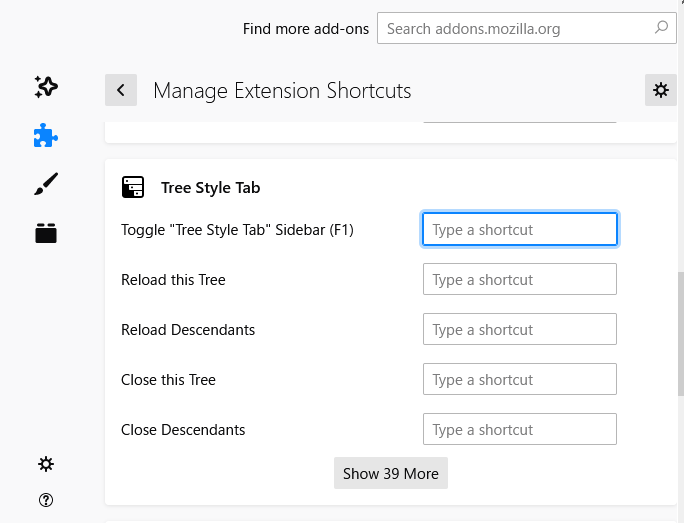684x523 pixels.
Task: Open the Plugins block icon
Action: point(46,233)
